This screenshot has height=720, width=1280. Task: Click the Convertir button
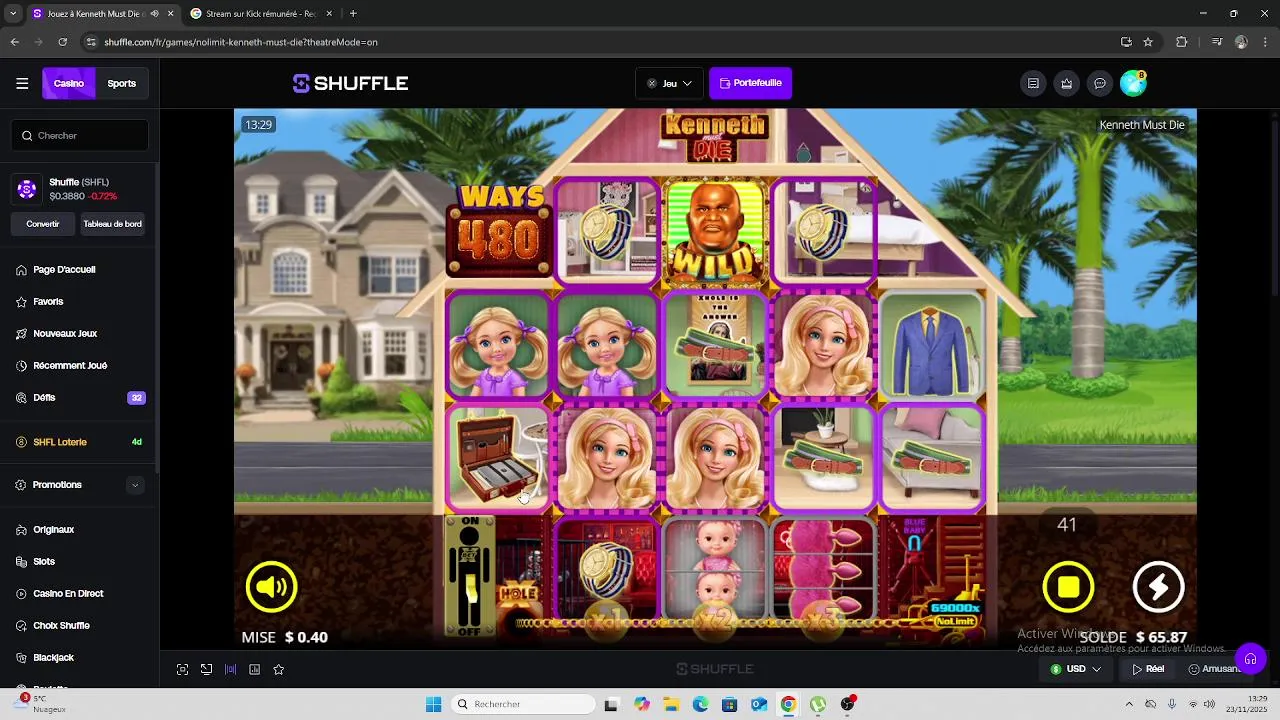[x=43, y=224]
